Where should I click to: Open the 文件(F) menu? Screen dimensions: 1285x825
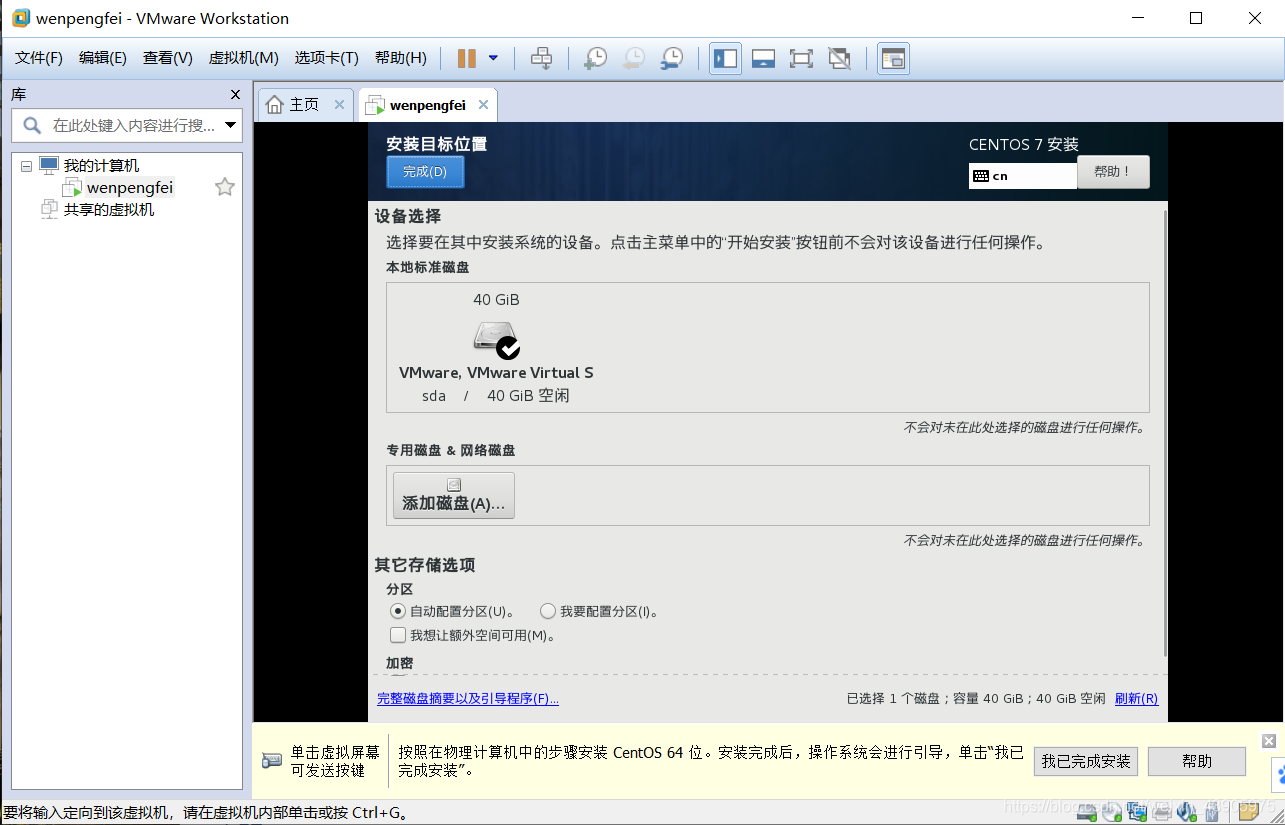(x=39, y=58)
